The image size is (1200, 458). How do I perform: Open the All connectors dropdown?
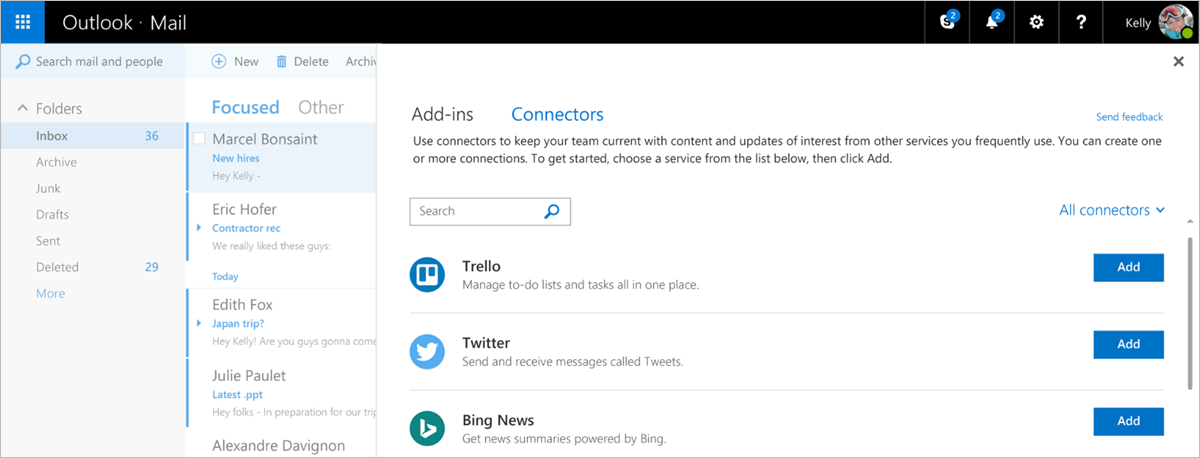pyautogui.click(x=1112, y=210)
